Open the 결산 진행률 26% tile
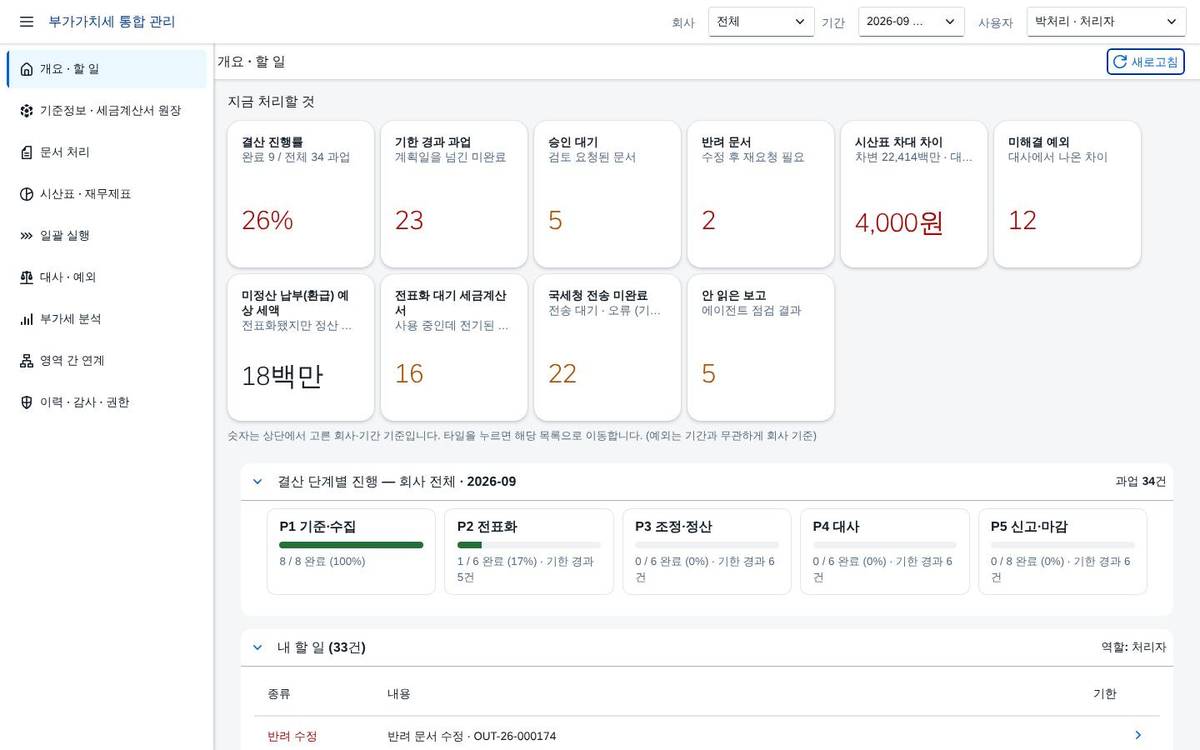Screen dimensions: 1200x750 pyautogui.click(x=301, y=194)
